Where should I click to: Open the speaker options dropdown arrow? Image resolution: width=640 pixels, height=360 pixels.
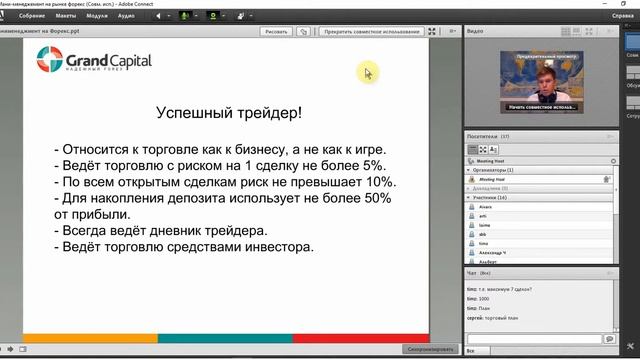[x=169, y=16]
